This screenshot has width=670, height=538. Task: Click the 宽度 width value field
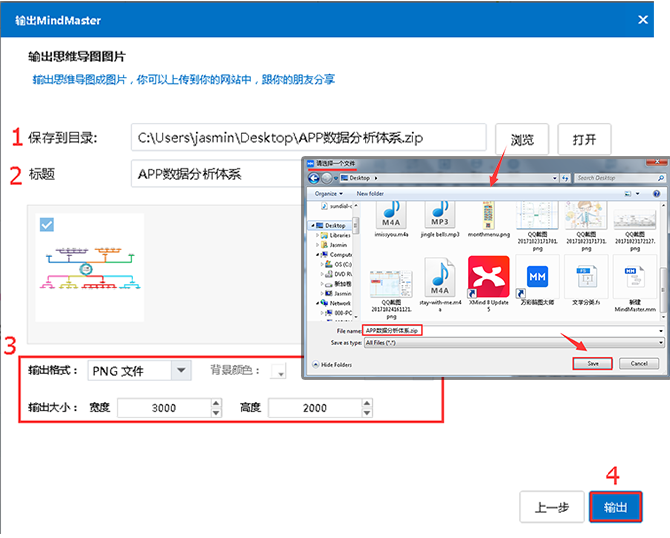(x=164, y=408)
